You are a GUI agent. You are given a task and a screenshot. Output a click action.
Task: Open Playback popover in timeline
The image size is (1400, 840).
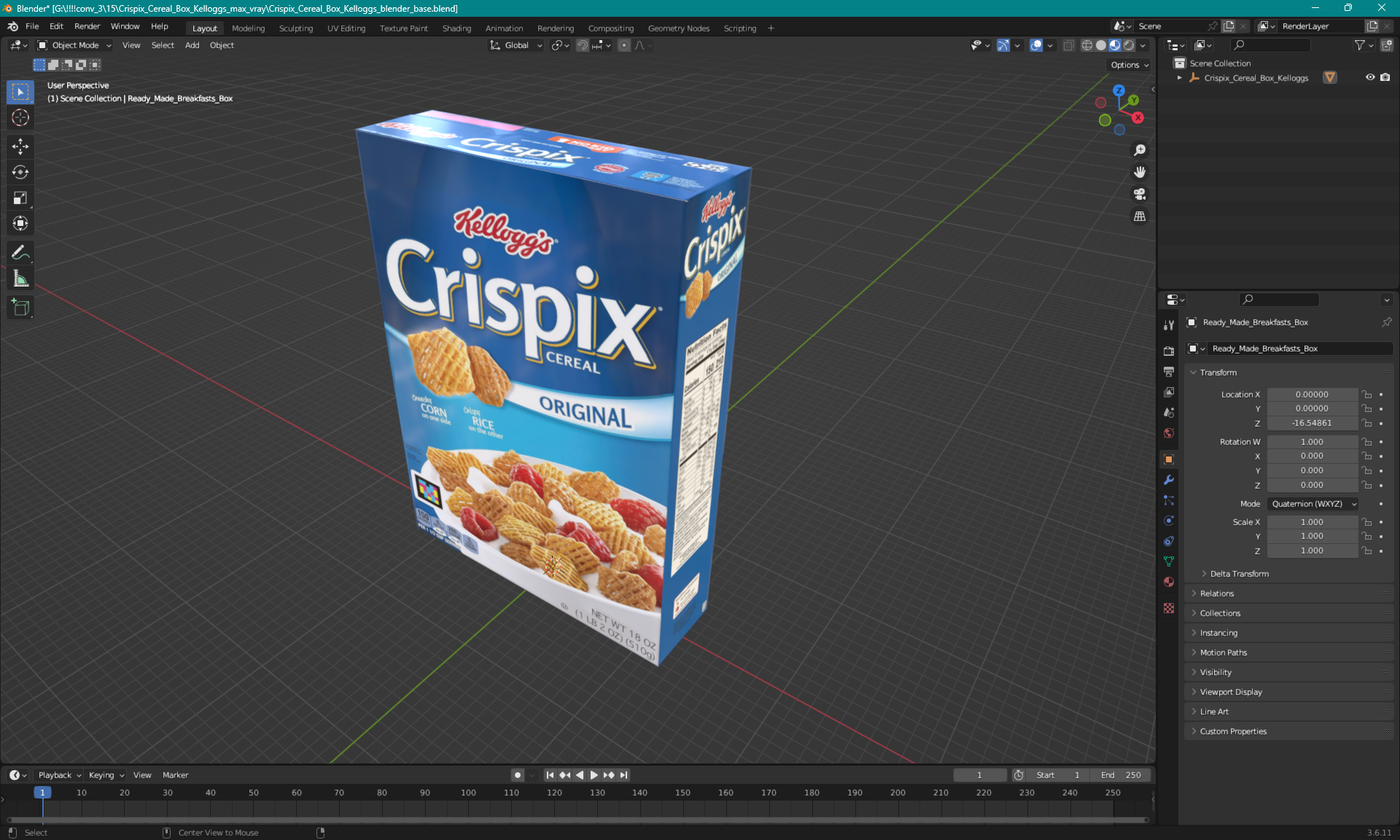59,775
